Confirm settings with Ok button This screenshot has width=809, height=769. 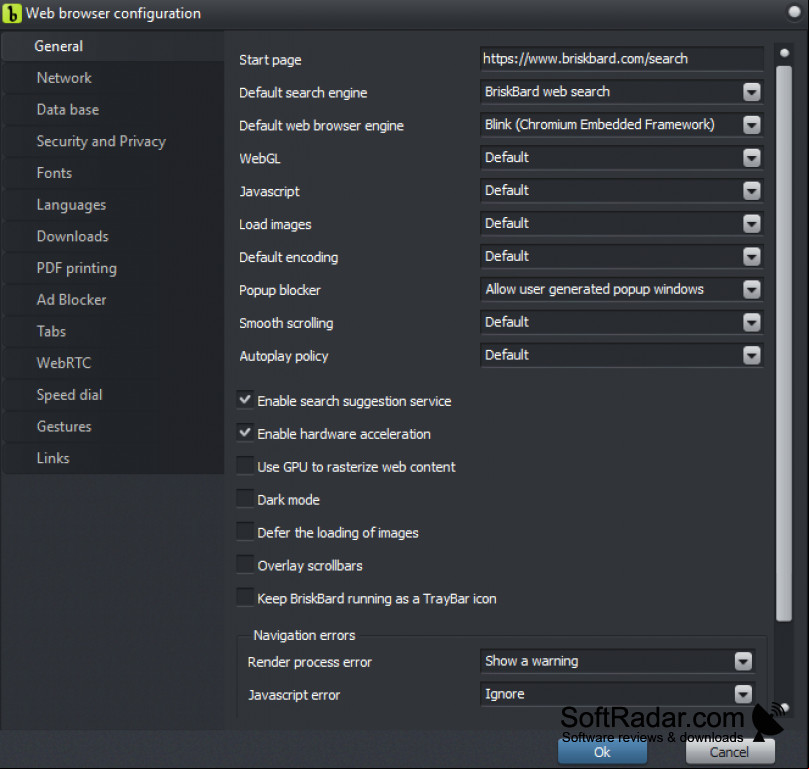(602, 752)
